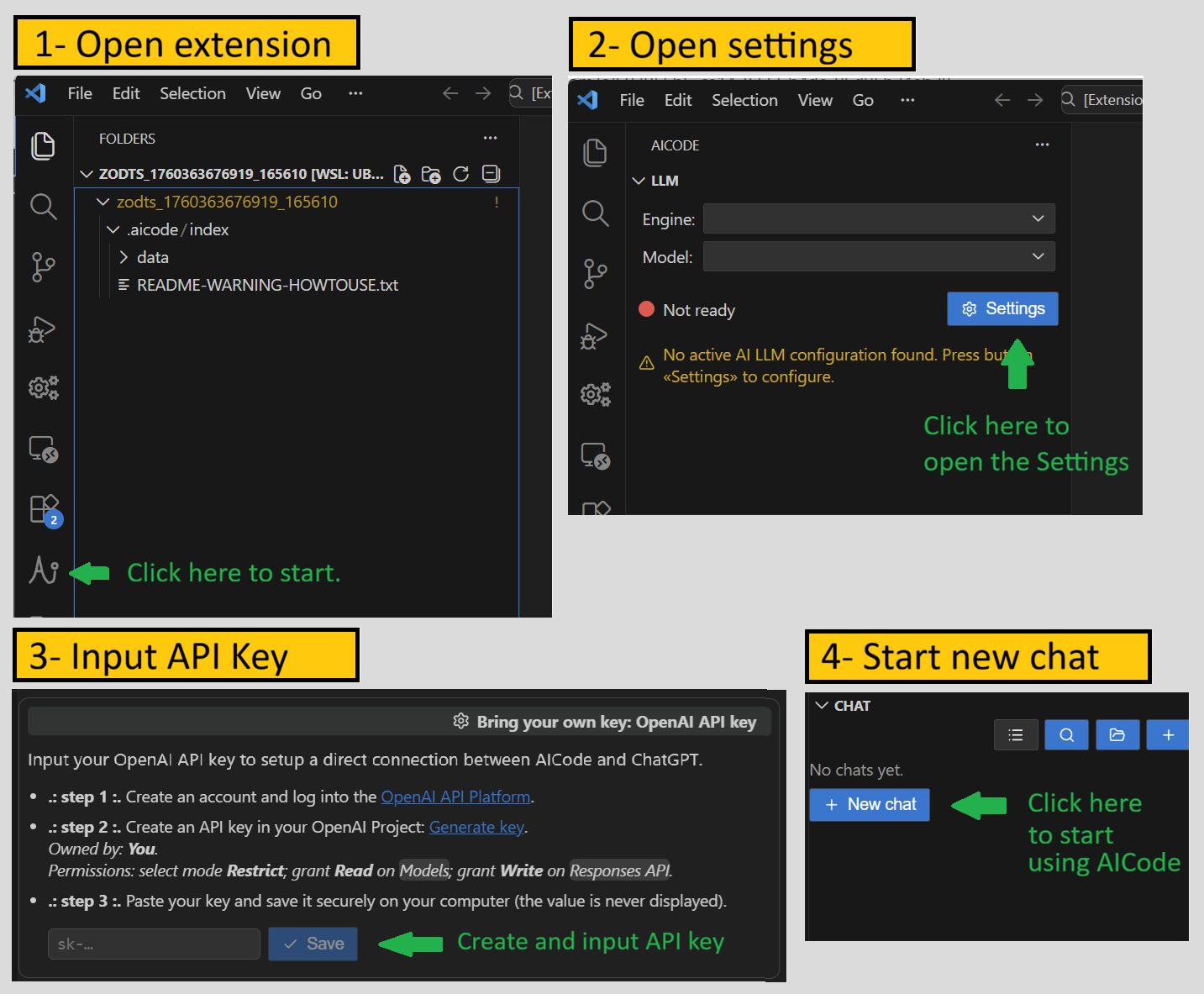
Task: Go back arrow in step 2 title bar
Action: pyautogui.click(x=1002, y=100)
